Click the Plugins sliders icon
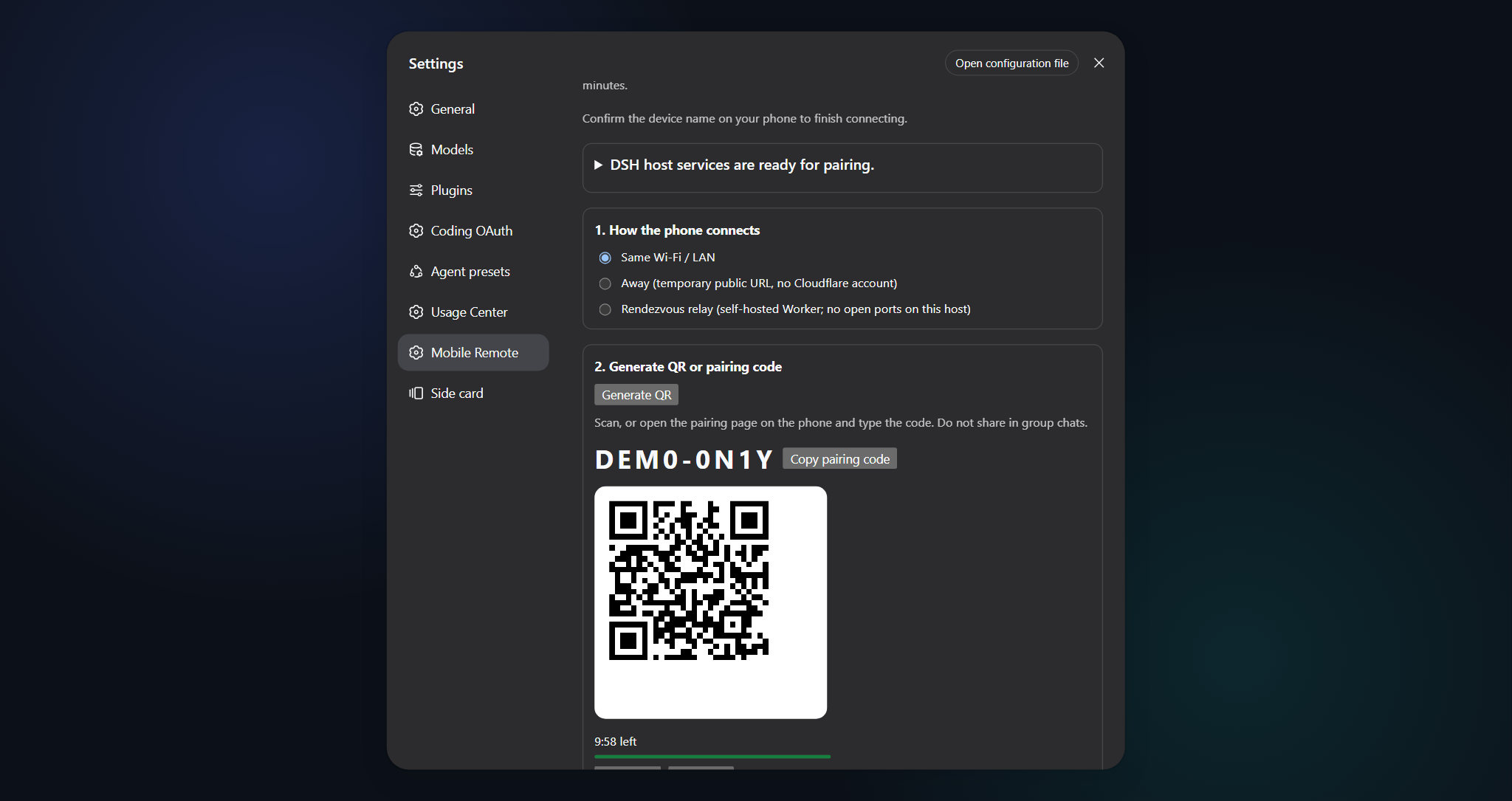 416,190
